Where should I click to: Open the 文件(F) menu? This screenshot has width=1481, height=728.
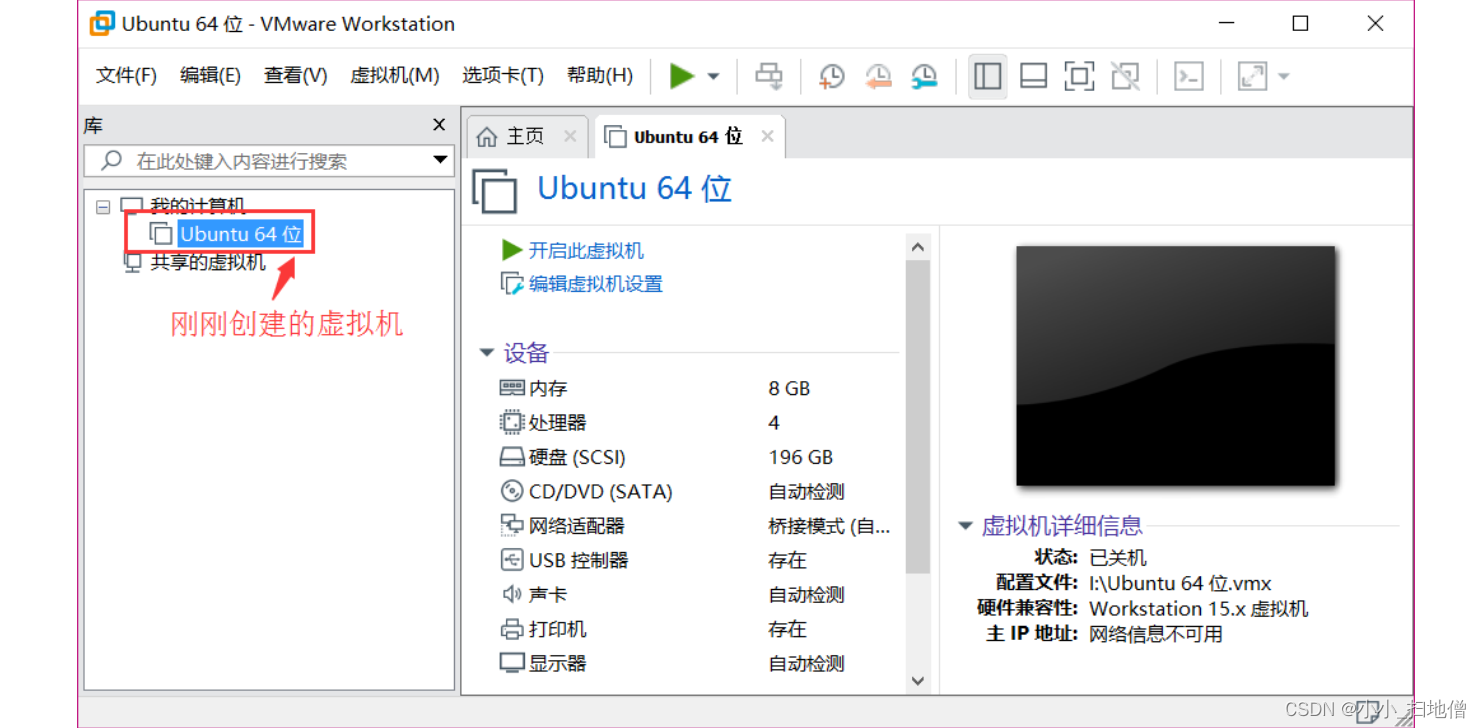(x=126, y=75)
